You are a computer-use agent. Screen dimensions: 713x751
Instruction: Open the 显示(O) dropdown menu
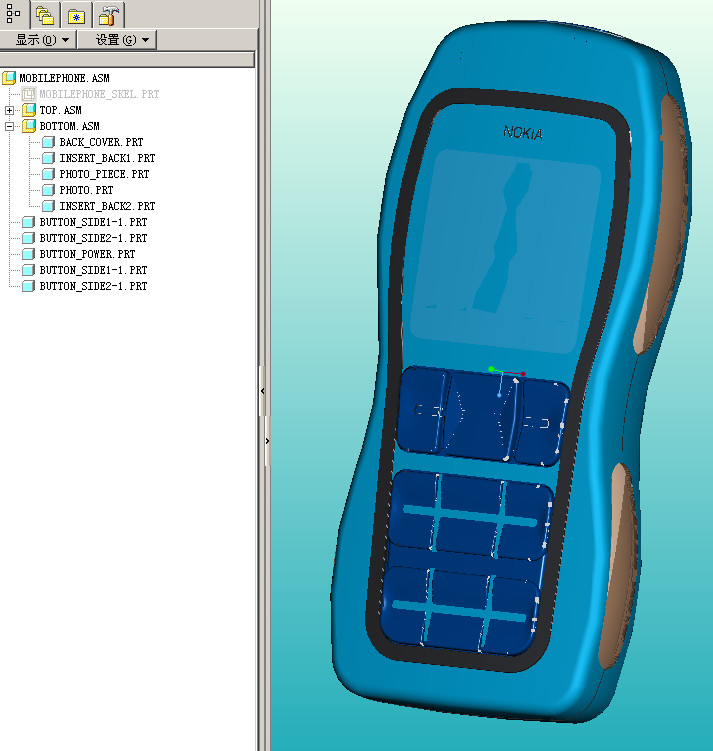(37, 40)
